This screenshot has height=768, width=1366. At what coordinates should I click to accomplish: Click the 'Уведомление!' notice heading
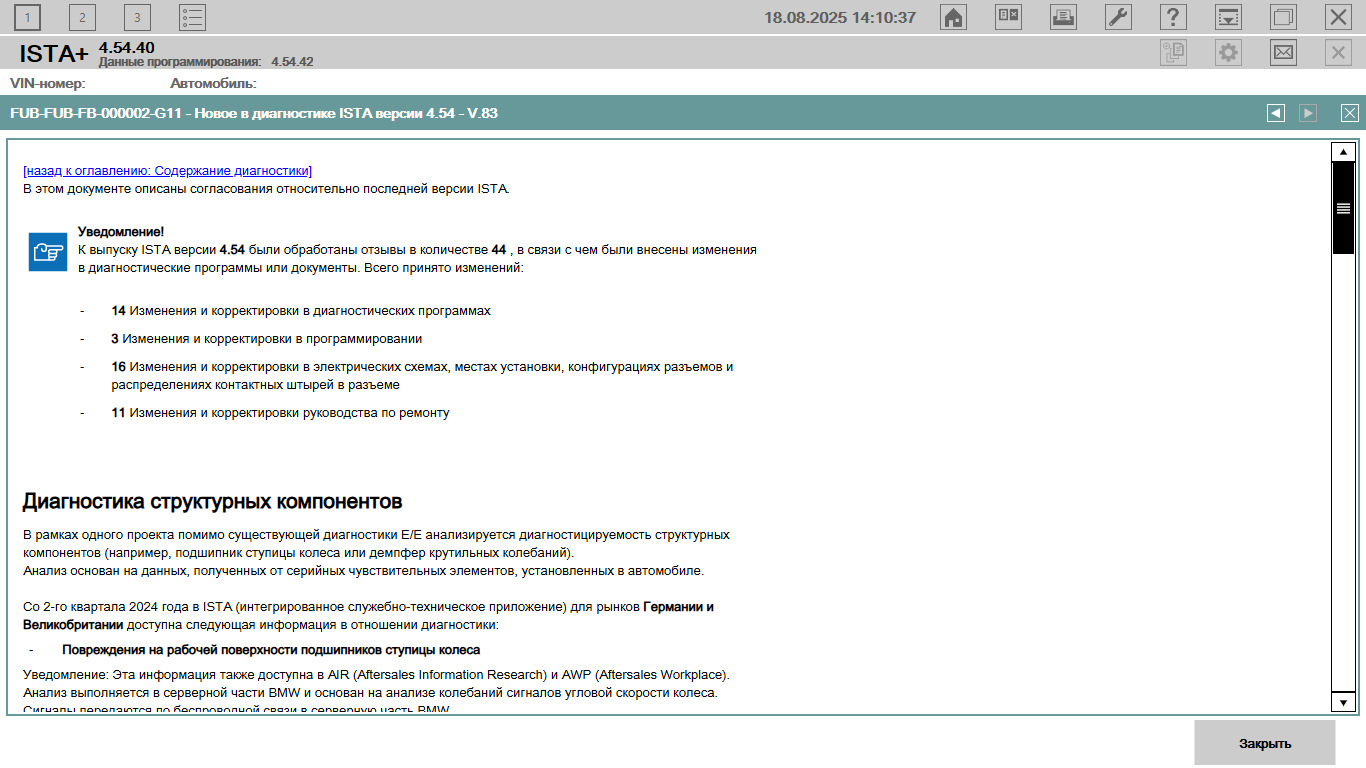tap(121, 232)
